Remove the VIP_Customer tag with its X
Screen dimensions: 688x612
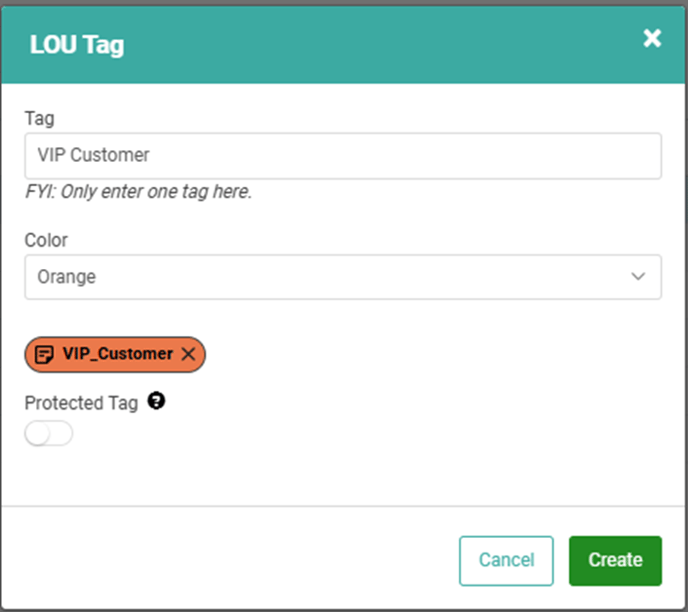point(189,354)
